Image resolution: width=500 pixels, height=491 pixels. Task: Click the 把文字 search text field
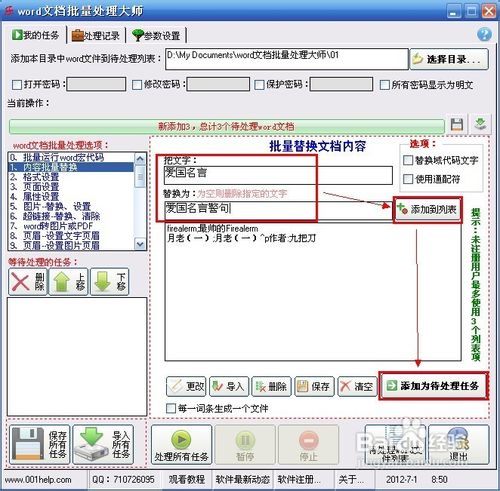pos(278,175)
